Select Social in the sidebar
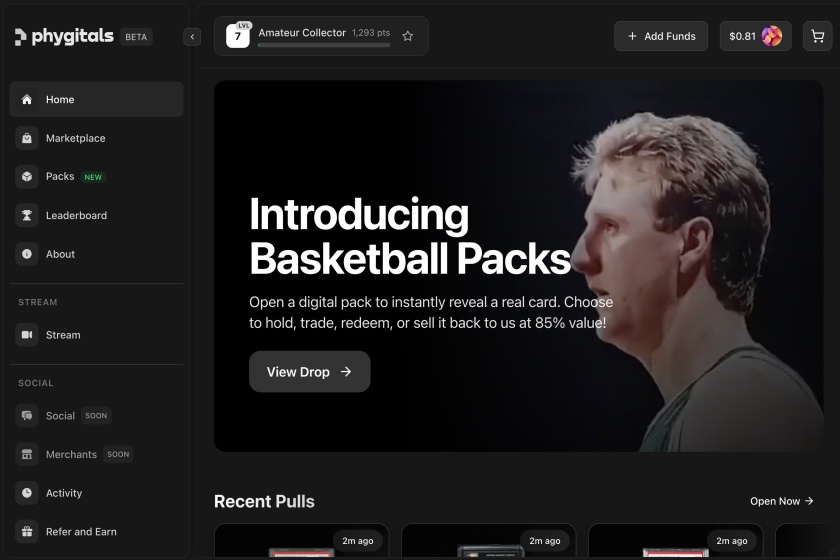 pos(60,416)
